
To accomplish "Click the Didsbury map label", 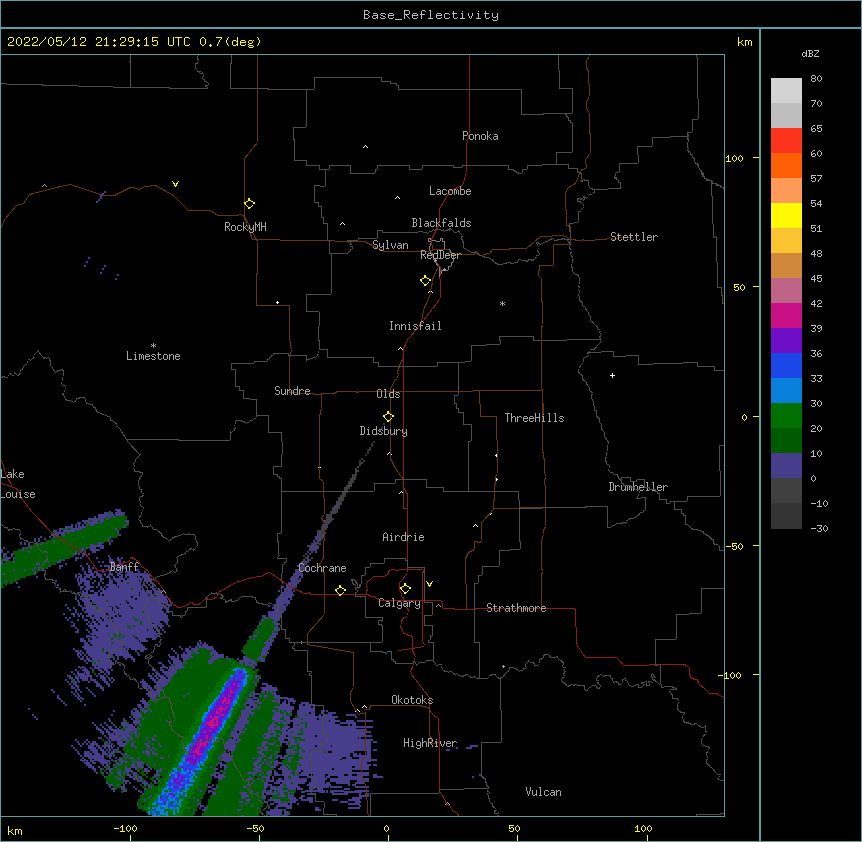I will click(384, 431).
